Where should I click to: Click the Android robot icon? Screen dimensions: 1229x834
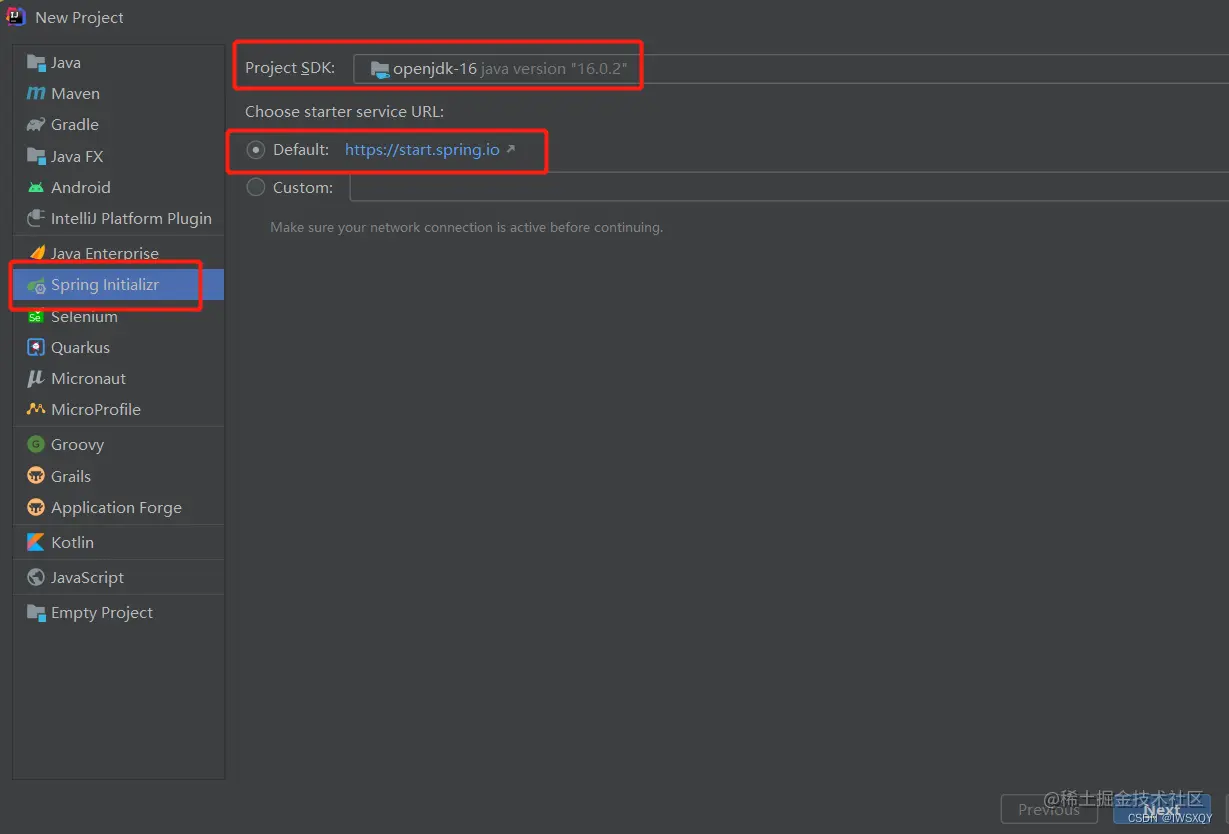click(x=36, y=188)
